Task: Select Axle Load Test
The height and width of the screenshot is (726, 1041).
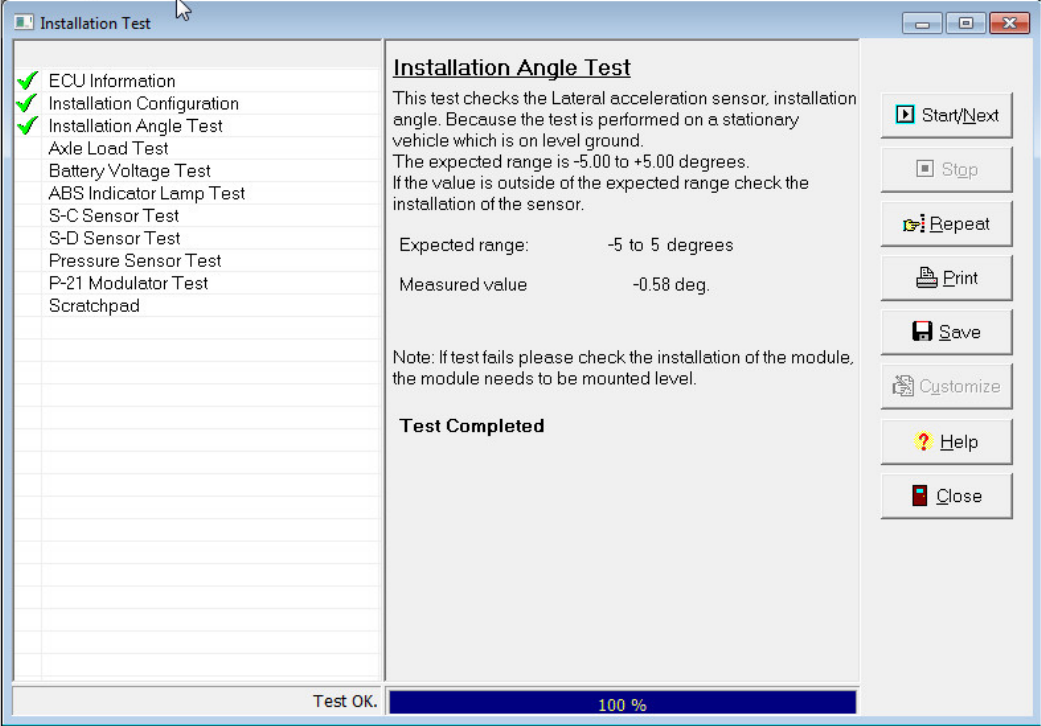Action: (x=108, y=149)
